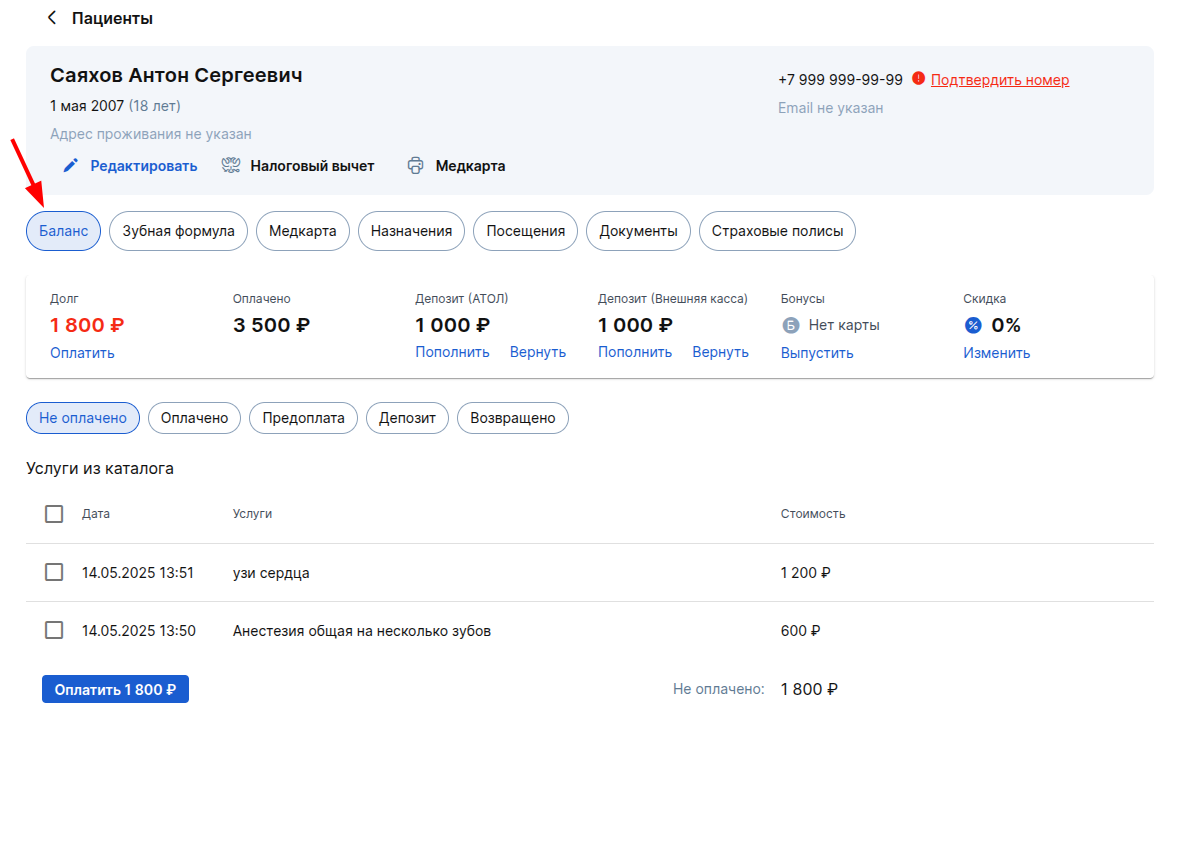Click the date 14.05.2025 13:50
1177x854 pixels.
139,630
